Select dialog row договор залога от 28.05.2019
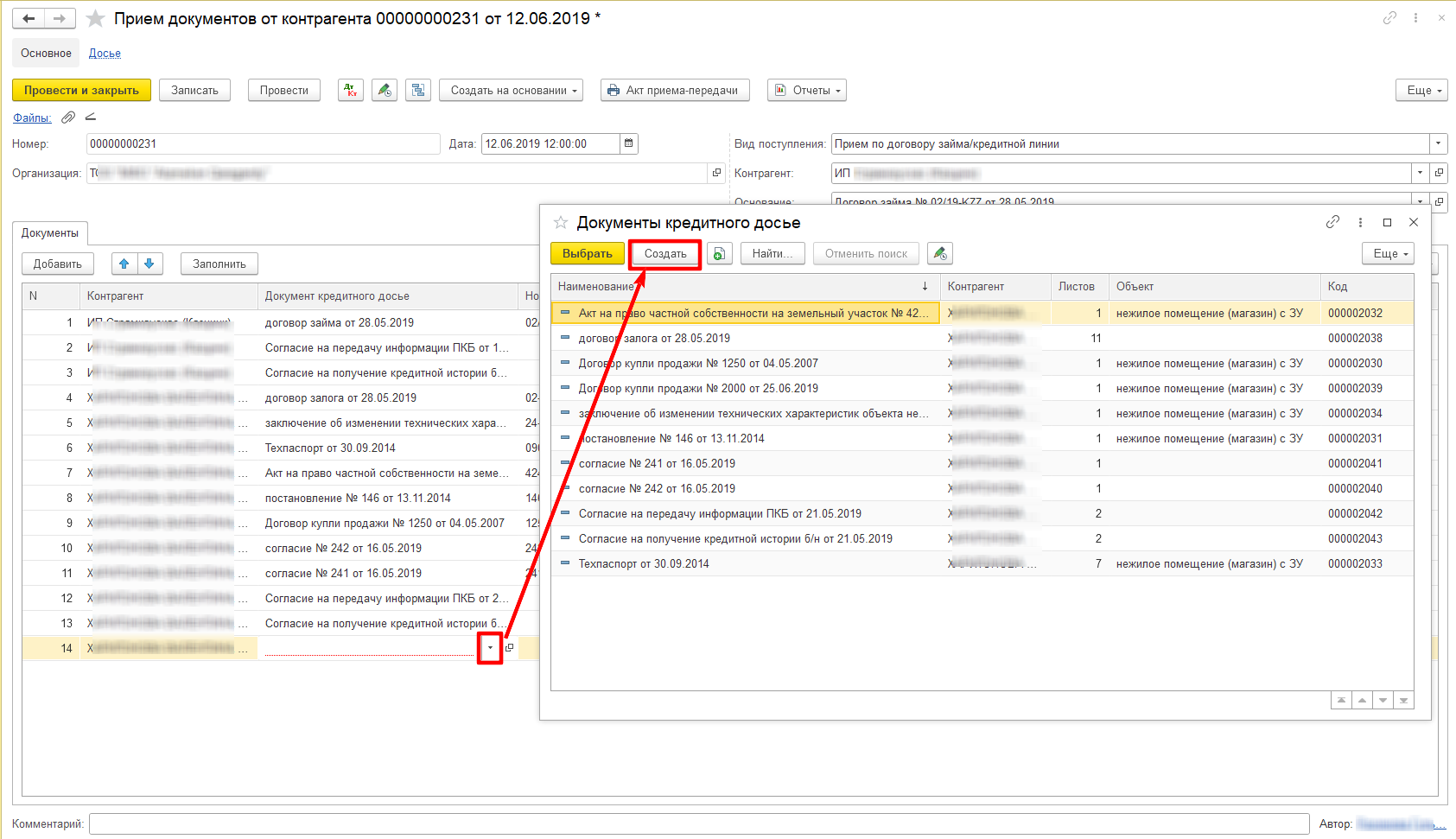1456x839 pixels. [982, 338]
